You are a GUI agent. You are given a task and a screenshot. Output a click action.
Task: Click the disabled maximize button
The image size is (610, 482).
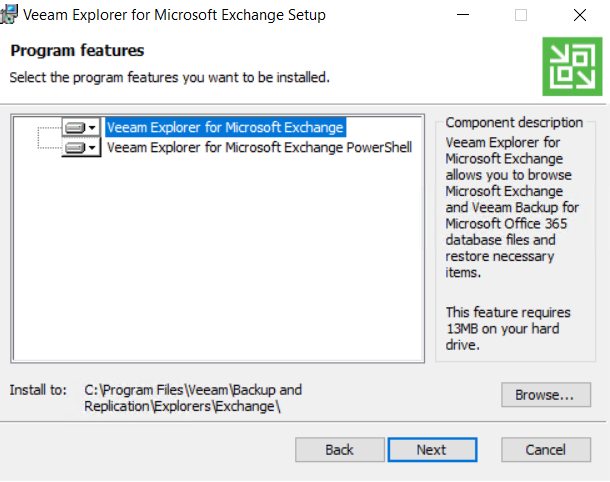point(521,15)
